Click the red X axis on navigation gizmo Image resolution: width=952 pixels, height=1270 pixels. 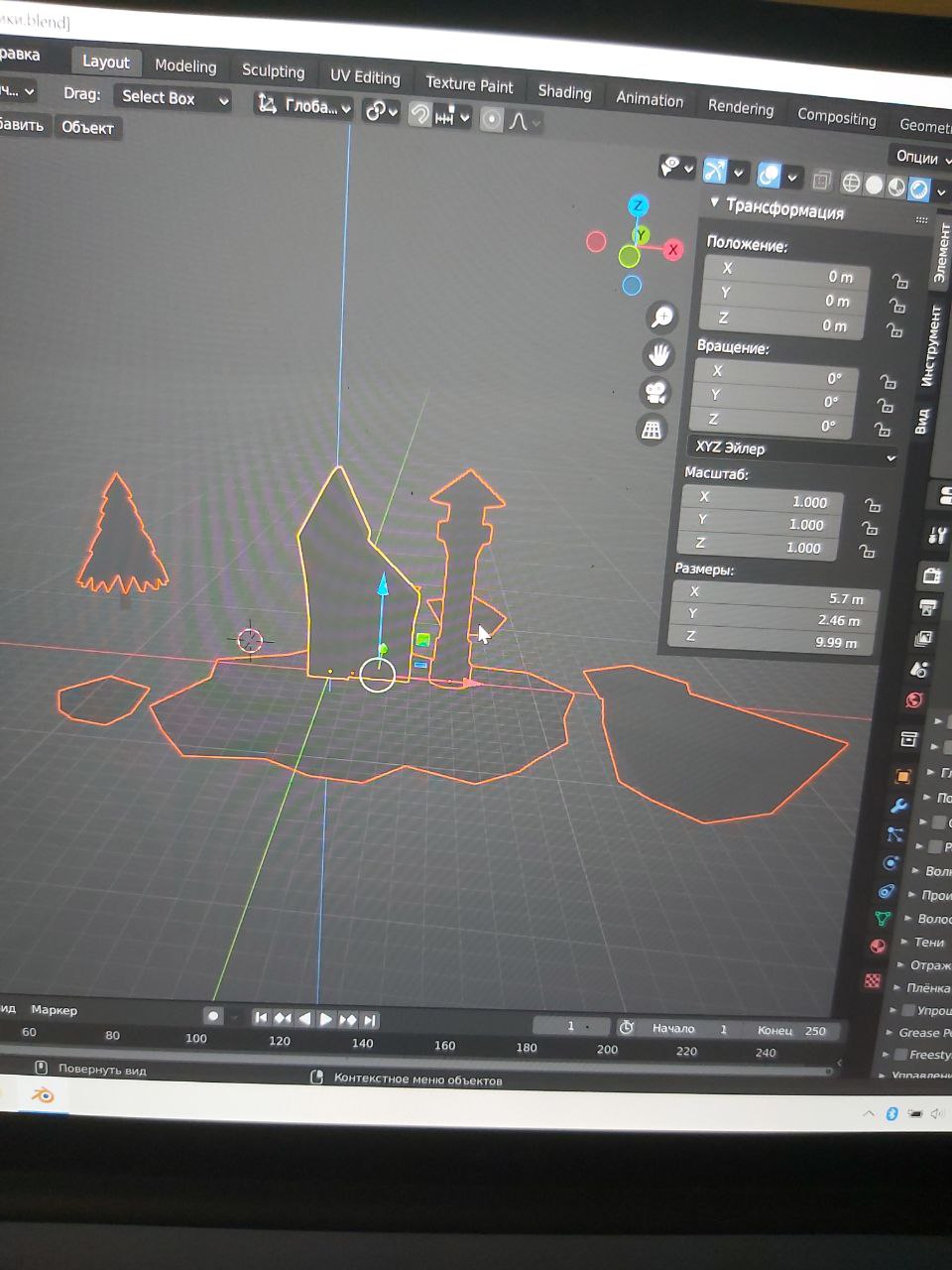(x=673, y=249)
